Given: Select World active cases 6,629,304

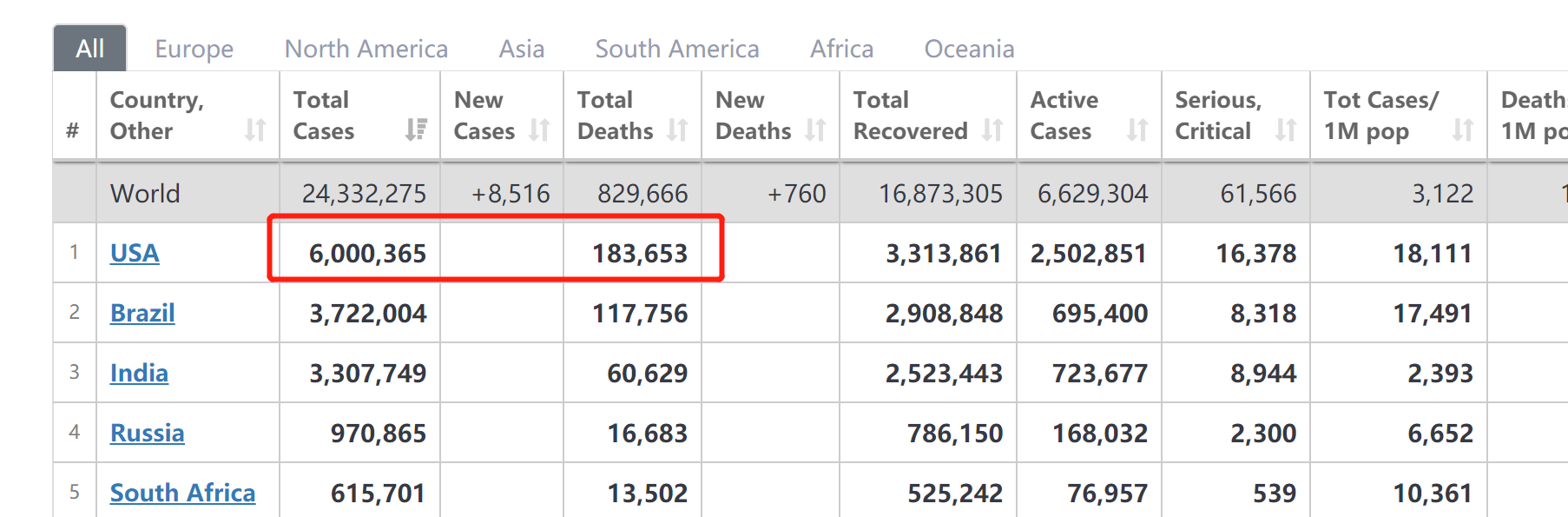Looking at the screenshot, I should [1092, 193].
